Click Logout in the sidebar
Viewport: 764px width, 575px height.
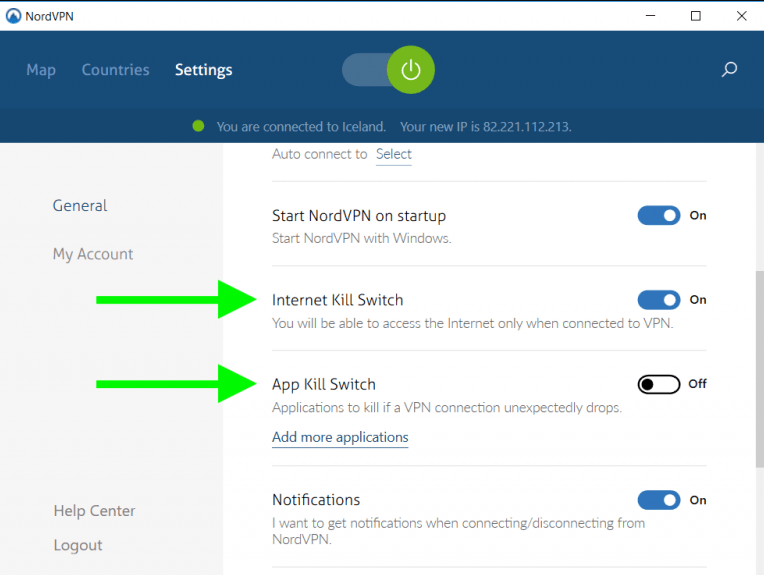[x=78, y=545]
